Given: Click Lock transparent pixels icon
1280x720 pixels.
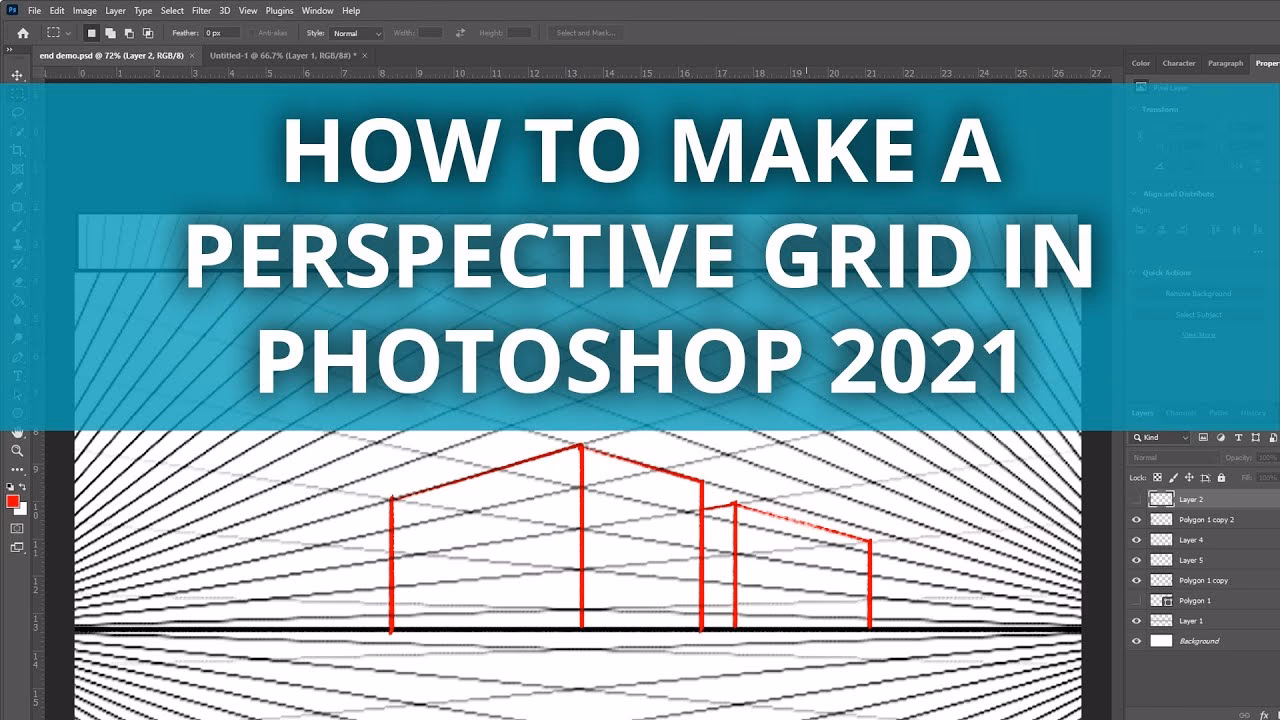Looking at the screenshot, I should click(1158, 478).
